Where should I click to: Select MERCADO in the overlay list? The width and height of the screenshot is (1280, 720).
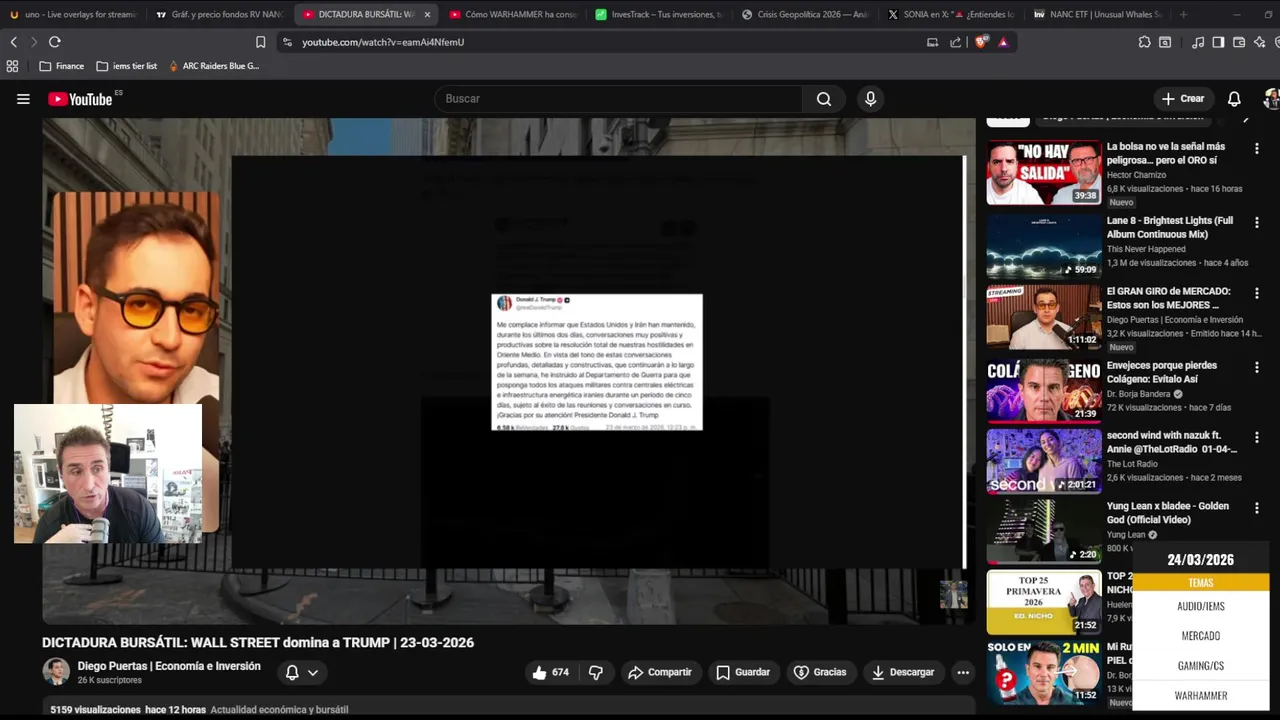(x=1200, y=636)
